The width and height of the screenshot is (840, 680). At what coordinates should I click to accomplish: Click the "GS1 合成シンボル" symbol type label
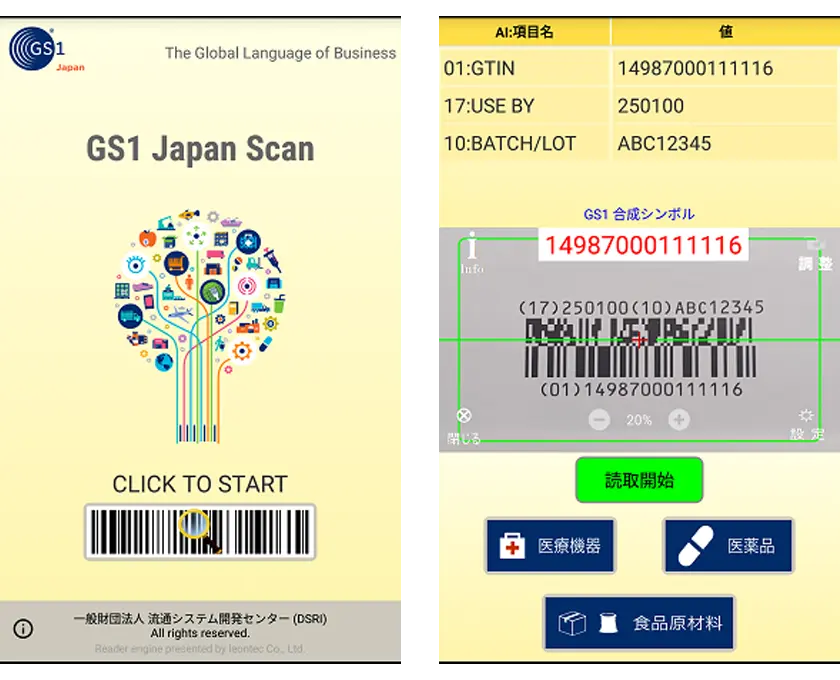click(x=639, y=214)
